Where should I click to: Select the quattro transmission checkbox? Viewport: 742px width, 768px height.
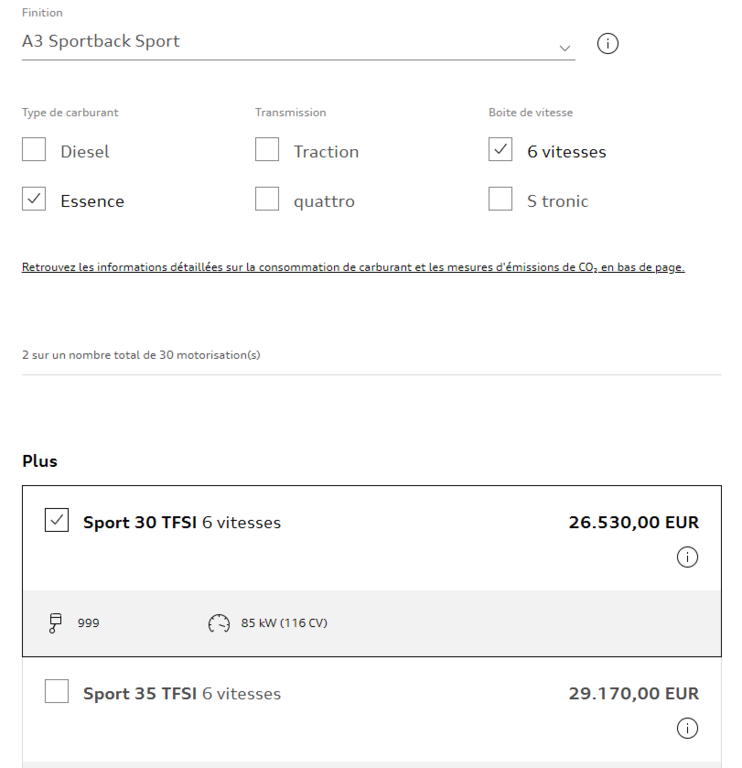(x=267, y=200)
